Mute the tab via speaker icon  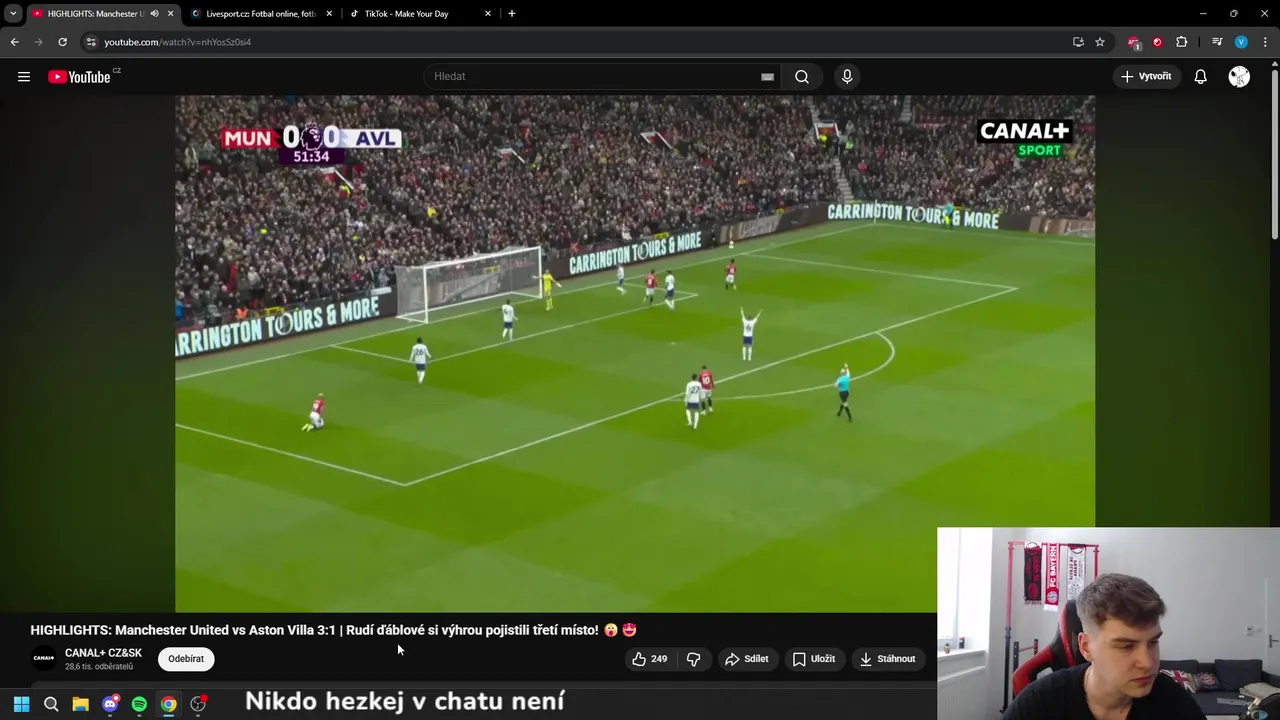pyautogui.click(x=154, y=13)
